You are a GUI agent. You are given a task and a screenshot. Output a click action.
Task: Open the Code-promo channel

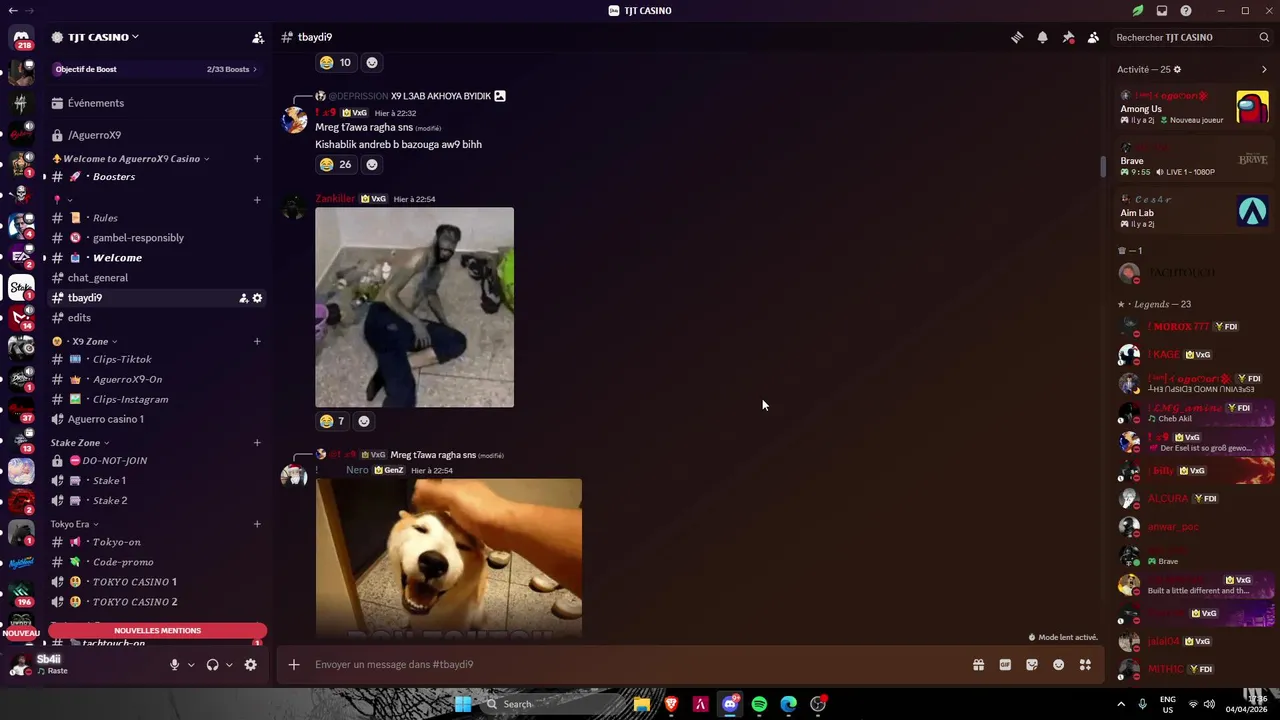pyautogui.click(x=157, y=562)
